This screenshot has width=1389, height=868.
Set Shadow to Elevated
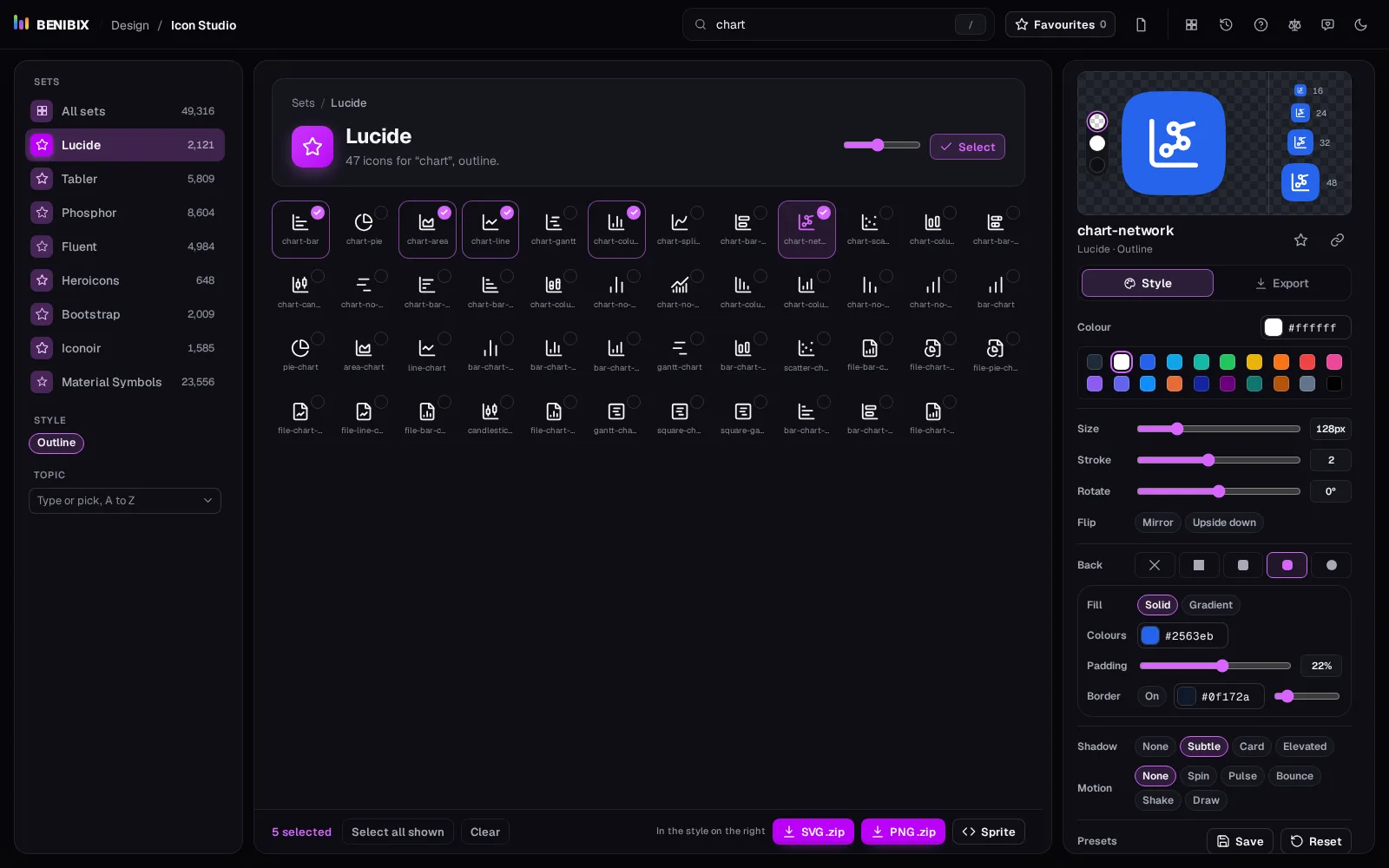click(1304, 746)
